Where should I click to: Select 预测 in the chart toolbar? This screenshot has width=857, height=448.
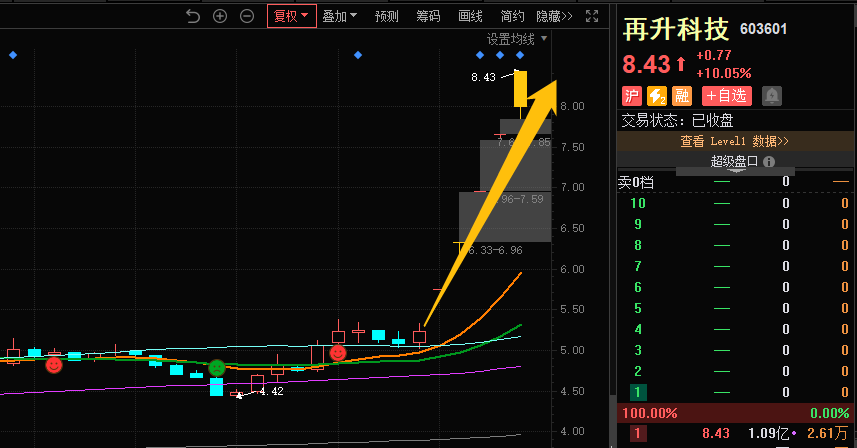pyautogui.click(x=386, y=16)
